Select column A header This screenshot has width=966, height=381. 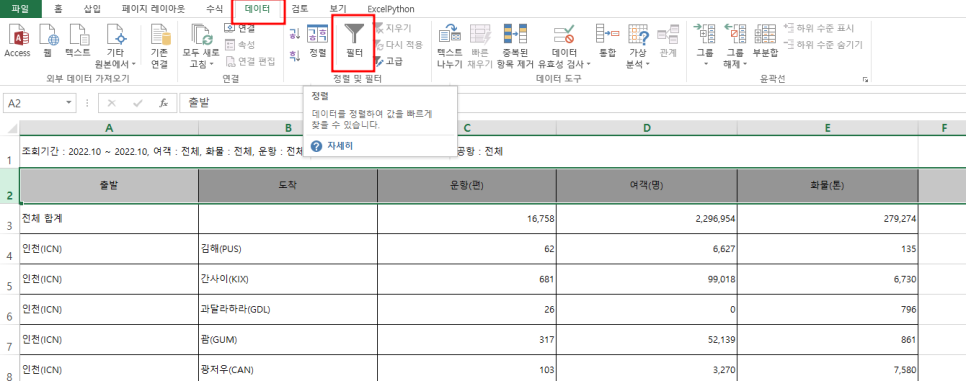109,128
